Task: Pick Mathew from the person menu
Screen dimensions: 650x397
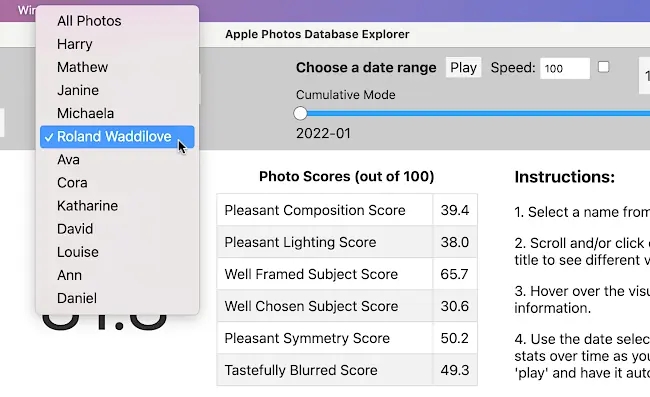Action: coord(117,67)
